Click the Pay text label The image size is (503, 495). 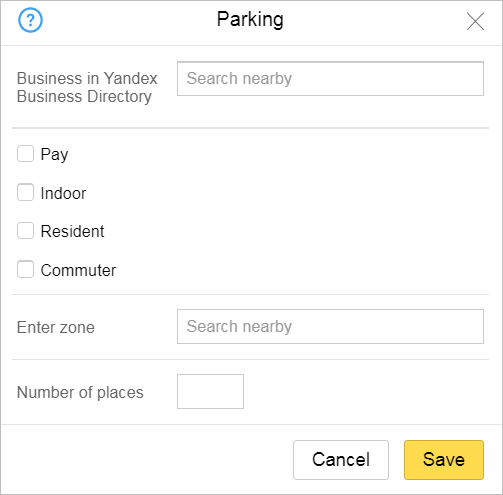coord(54,155)
